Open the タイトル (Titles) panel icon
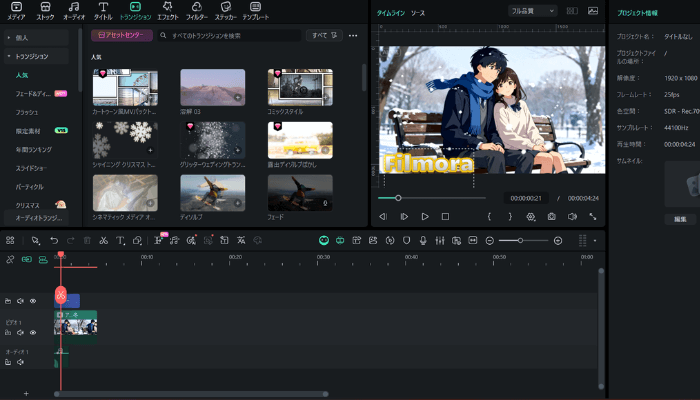The image size is (700, 400). point(103,10)
